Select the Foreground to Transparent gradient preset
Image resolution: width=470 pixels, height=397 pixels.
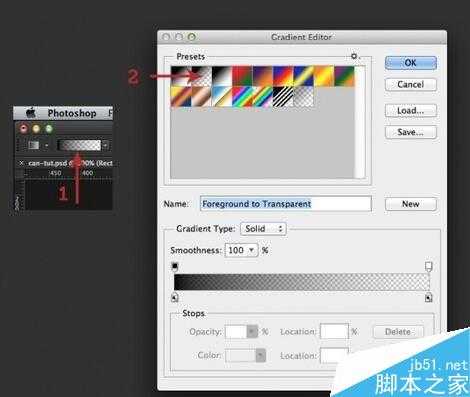(x=202, y=76)
